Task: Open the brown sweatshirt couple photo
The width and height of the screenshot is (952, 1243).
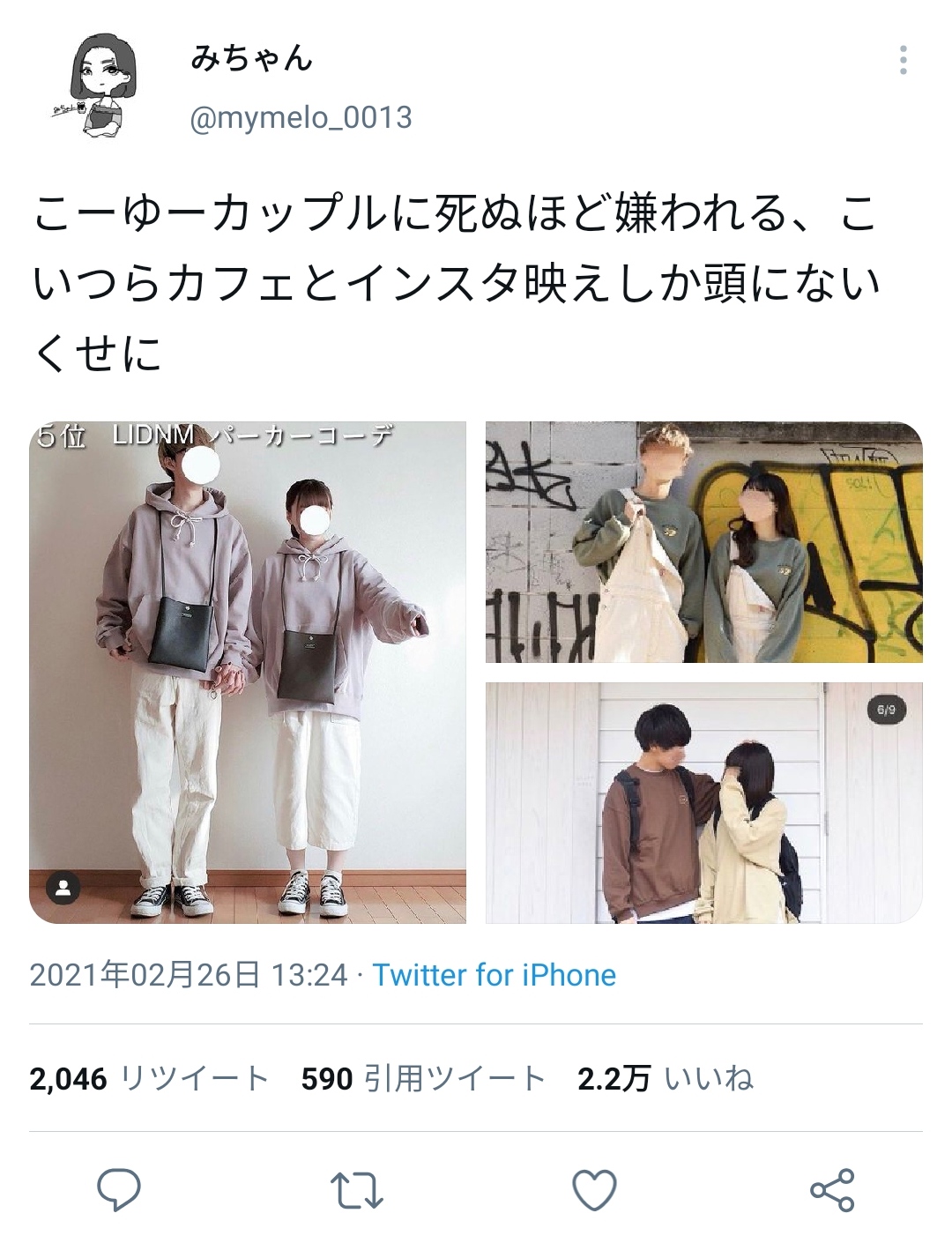Action: tap(704, 803)
